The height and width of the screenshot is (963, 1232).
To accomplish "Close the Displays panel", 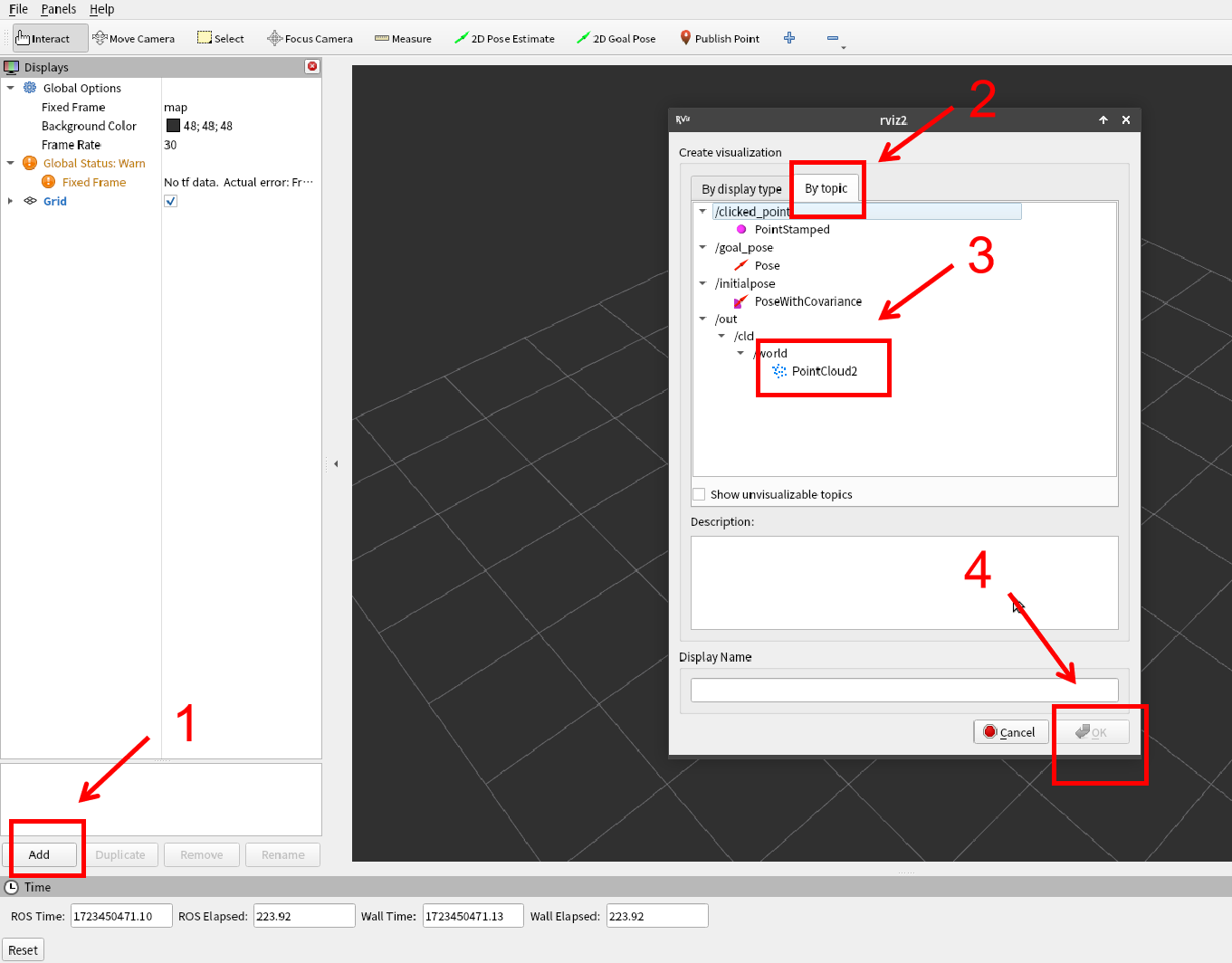I will click(x=312, y=66).
